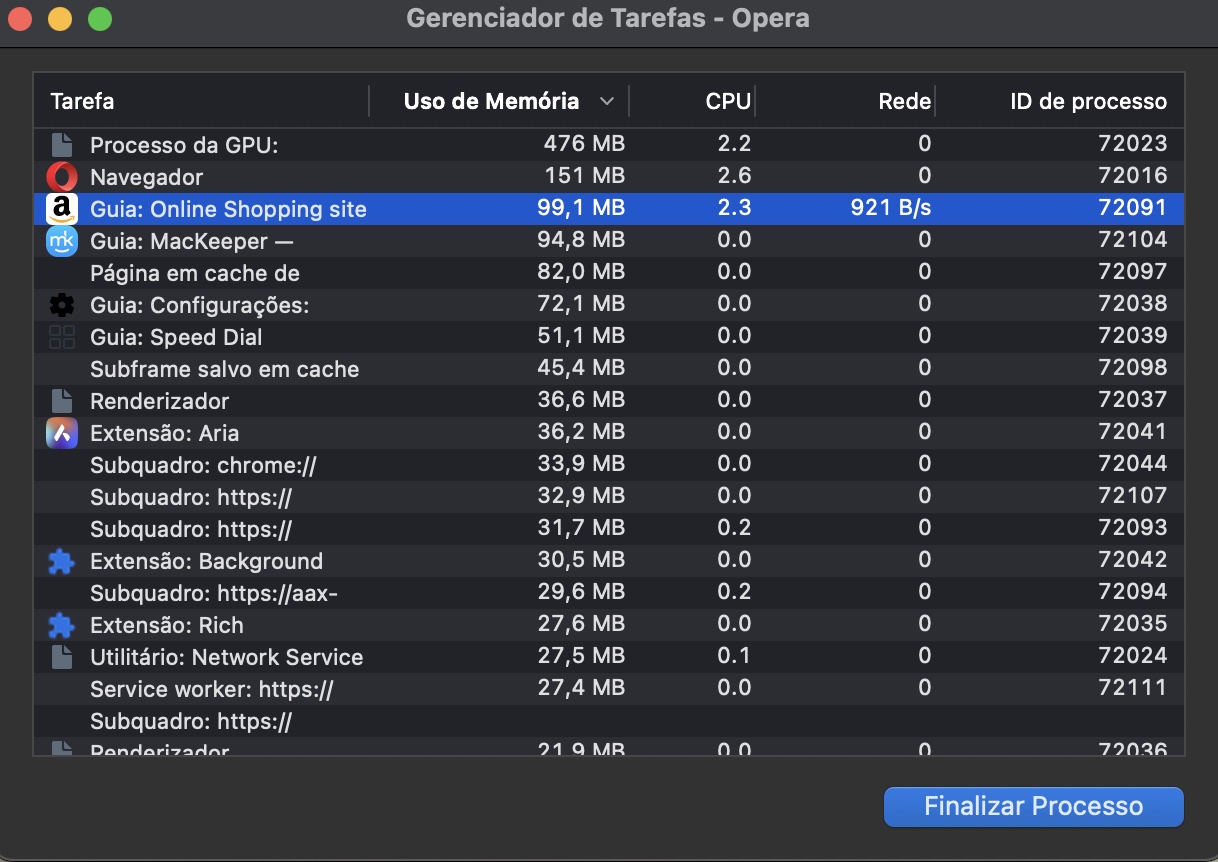This screenshot has height=862, width=1218.
Task: Click the Opera icon on the Navegador row
Action: 61,176
